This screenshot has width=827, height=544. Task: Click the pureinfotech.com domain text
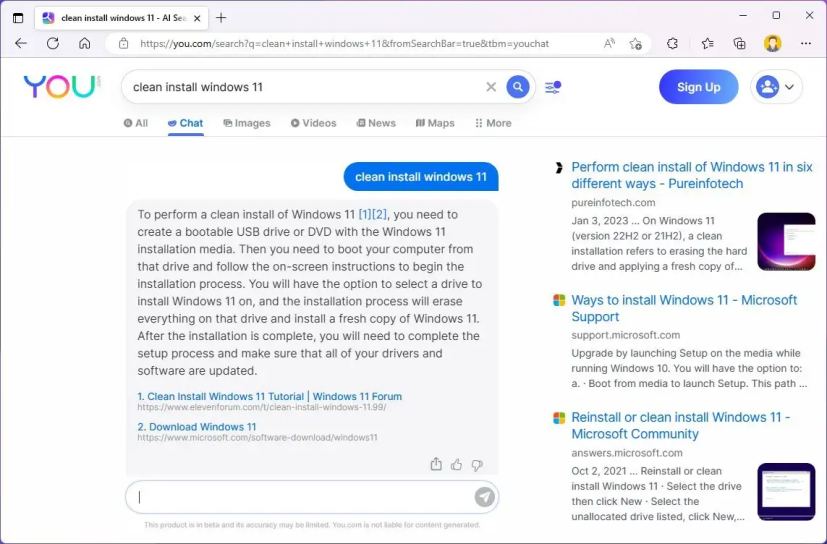pyautogui.click(x=613, y=203)
